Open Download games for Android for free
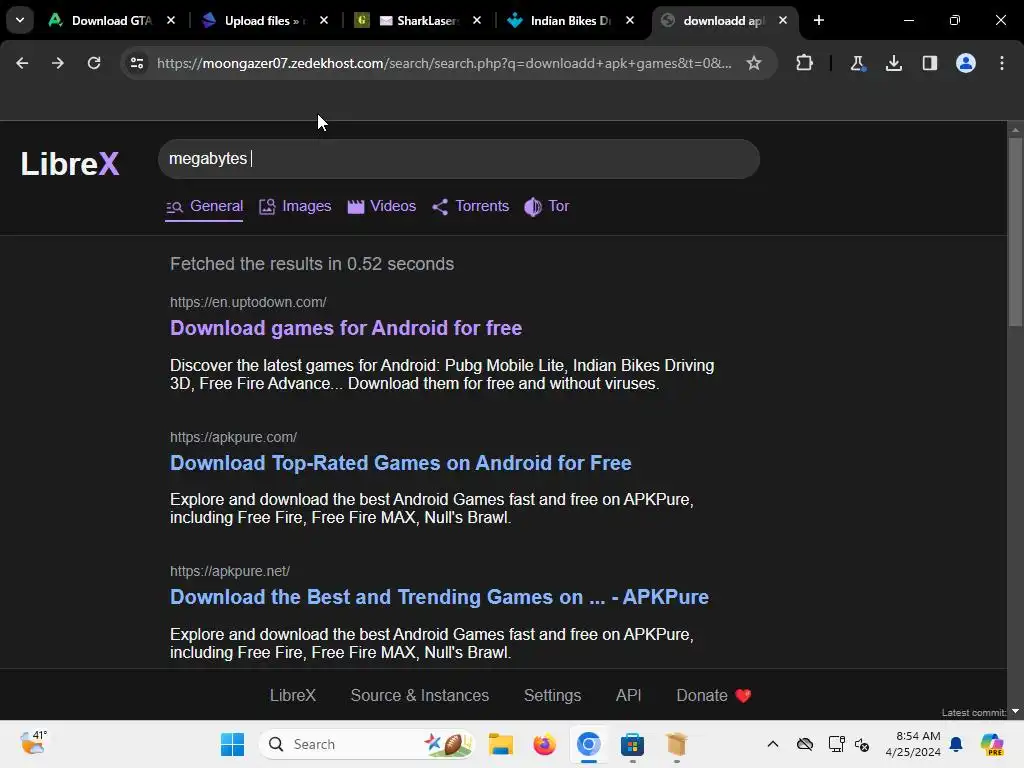This screenshot has height=768, width=1024. coord(346,328)
